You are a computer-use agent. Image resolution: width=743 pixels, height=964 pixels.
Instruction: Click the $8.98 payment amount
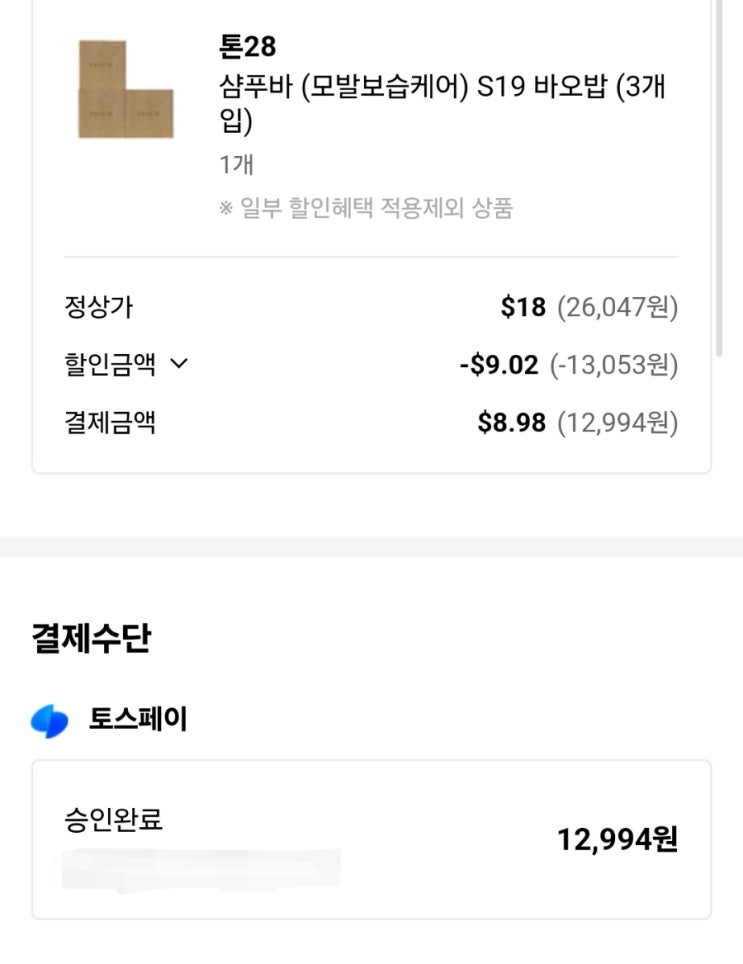(x=511, y=423)
